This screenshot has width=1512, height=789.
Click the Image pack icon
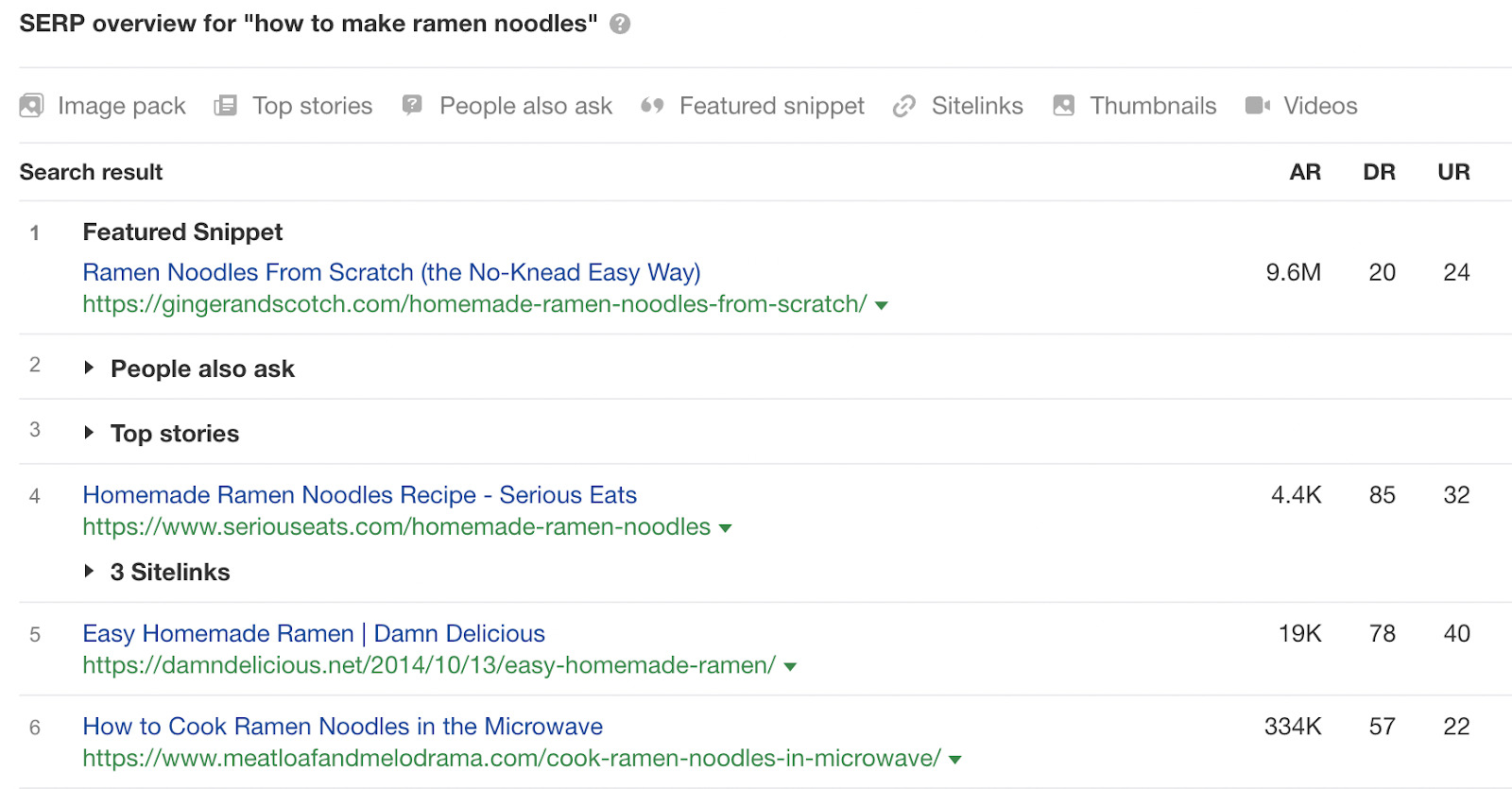32,106
